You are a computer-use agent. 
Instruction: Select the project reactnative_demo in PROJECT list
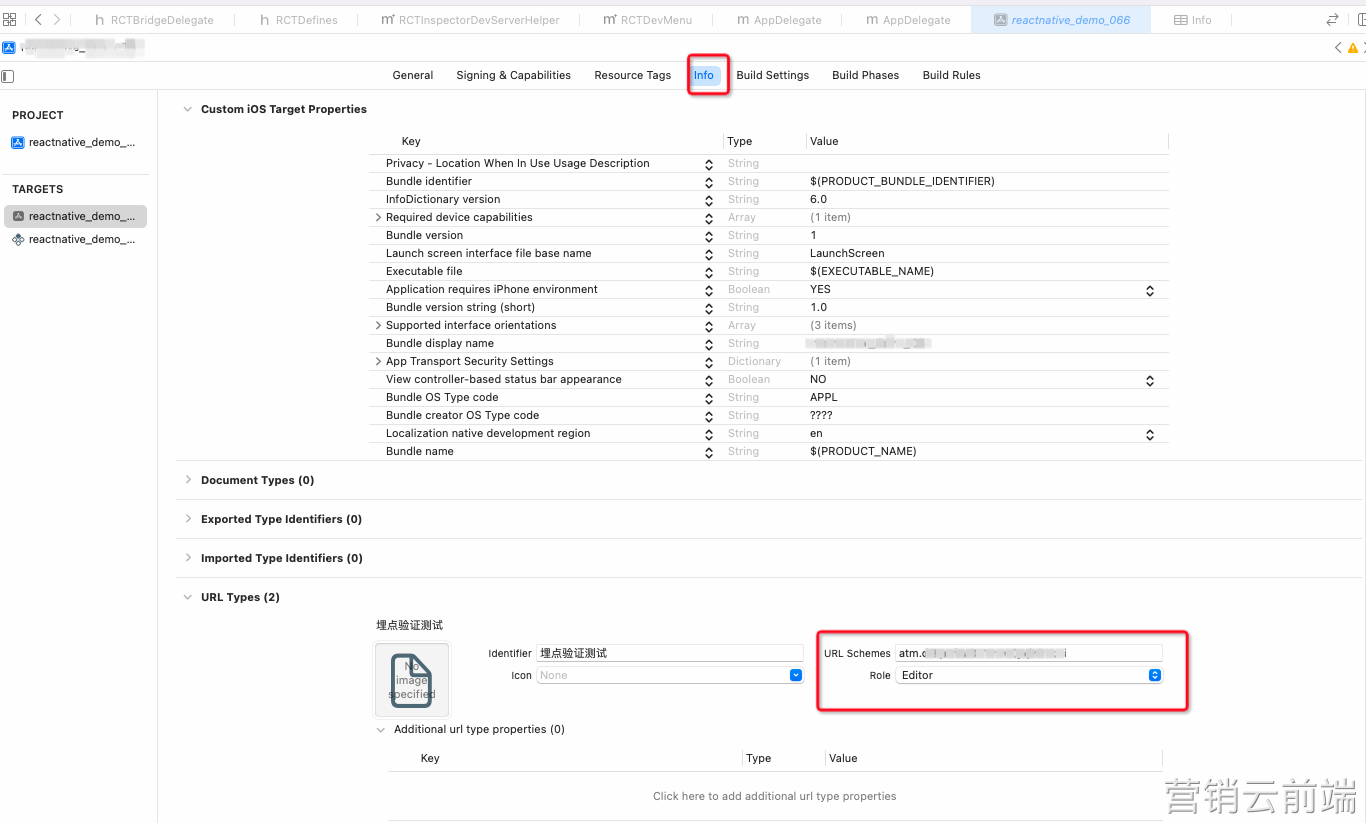pos(75,142)
